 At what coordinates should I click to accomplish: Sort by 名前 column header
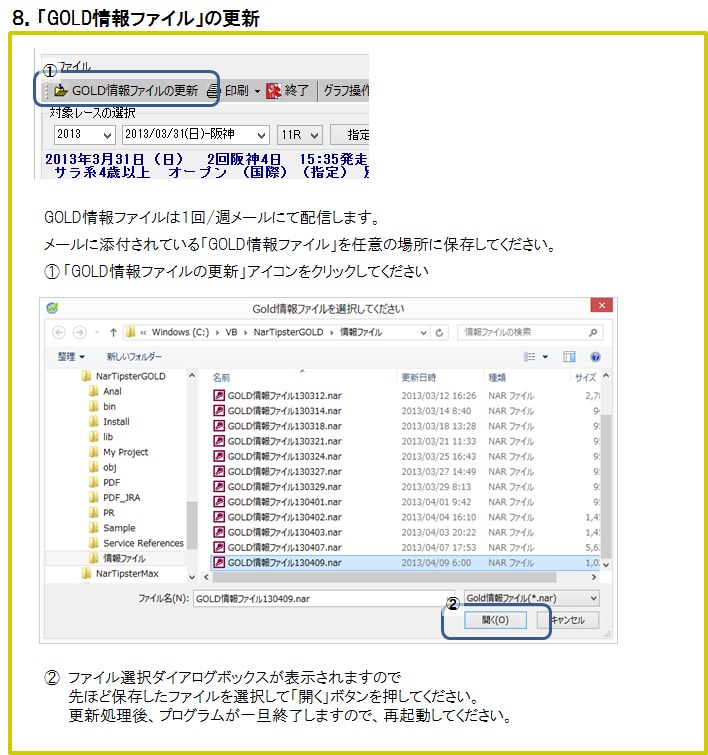[221, 378]
